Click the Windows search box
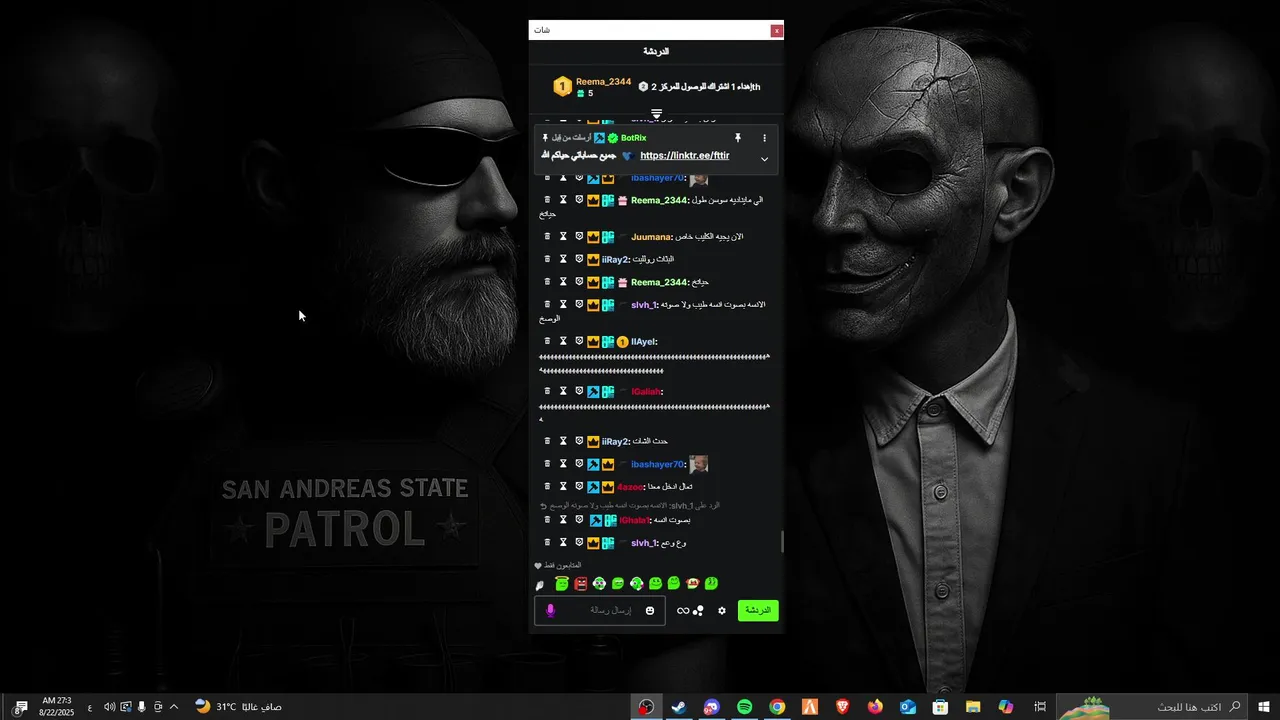Viewport: 1280px width, 720px height. pos(1152,707)
